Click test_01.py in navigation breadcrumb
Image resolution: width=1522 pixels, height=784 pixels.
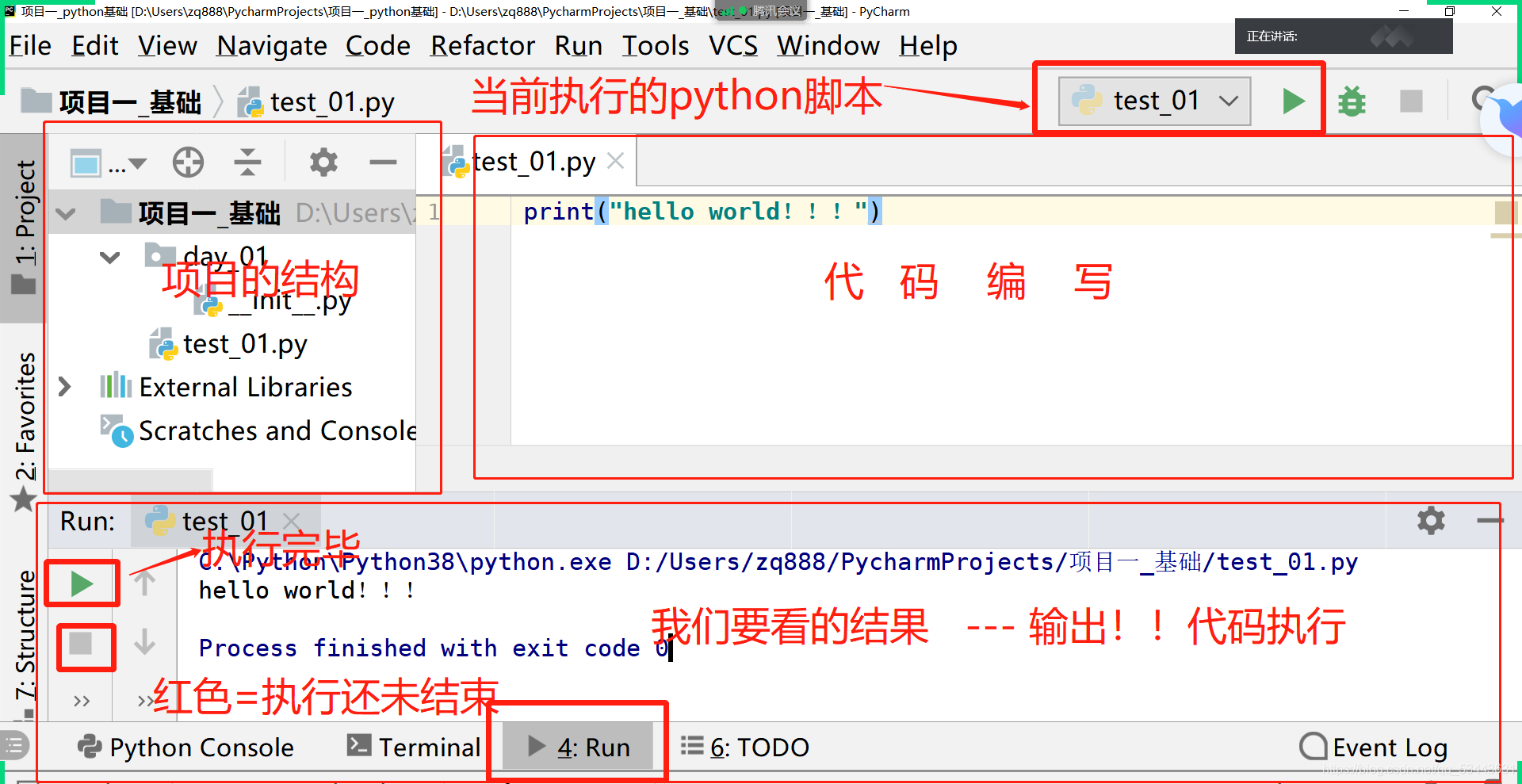pyautogui.click(x=316, y=102)
